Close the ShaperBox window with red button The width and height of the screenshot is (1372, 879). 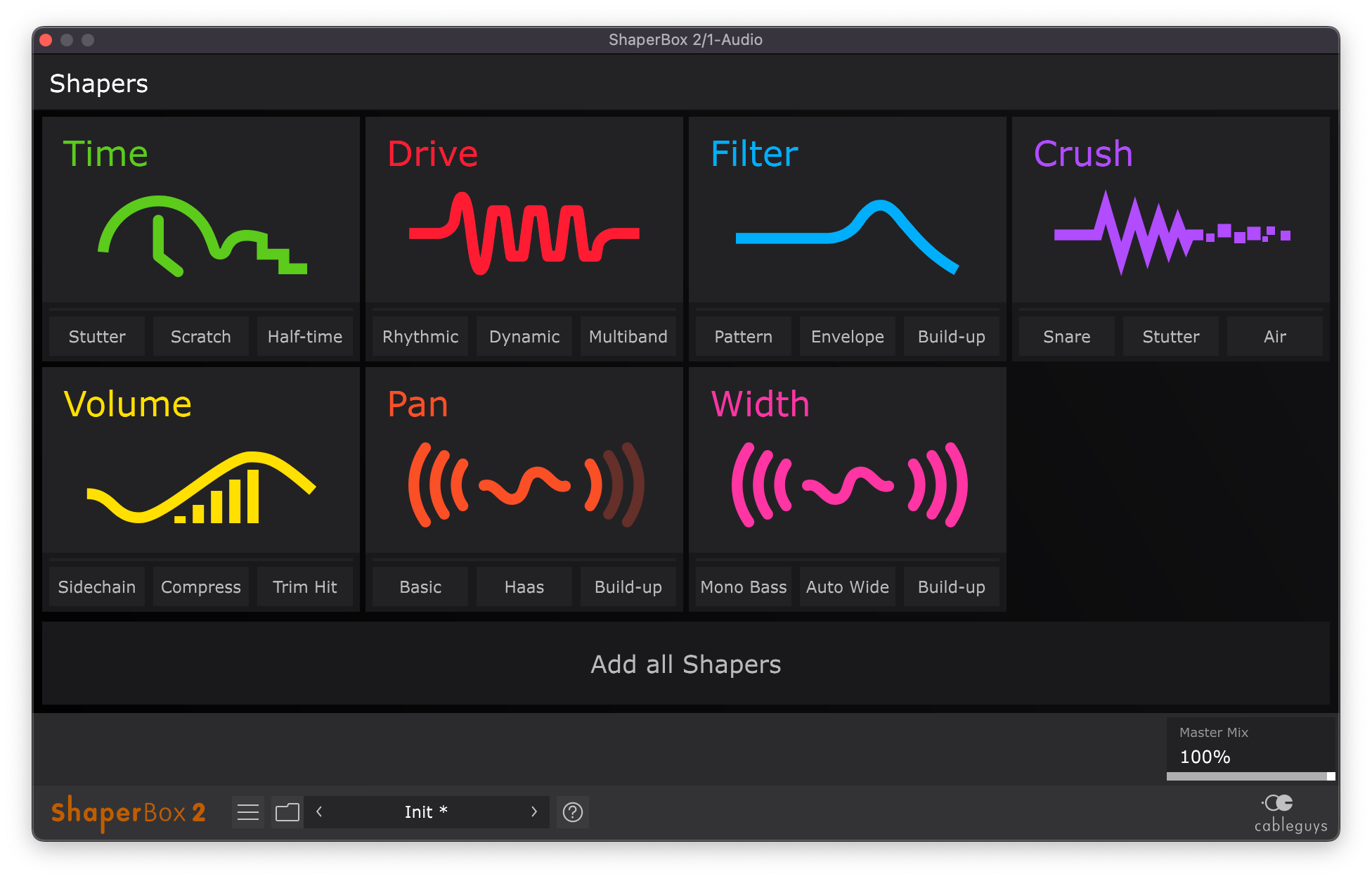click(x=46, y=40)
